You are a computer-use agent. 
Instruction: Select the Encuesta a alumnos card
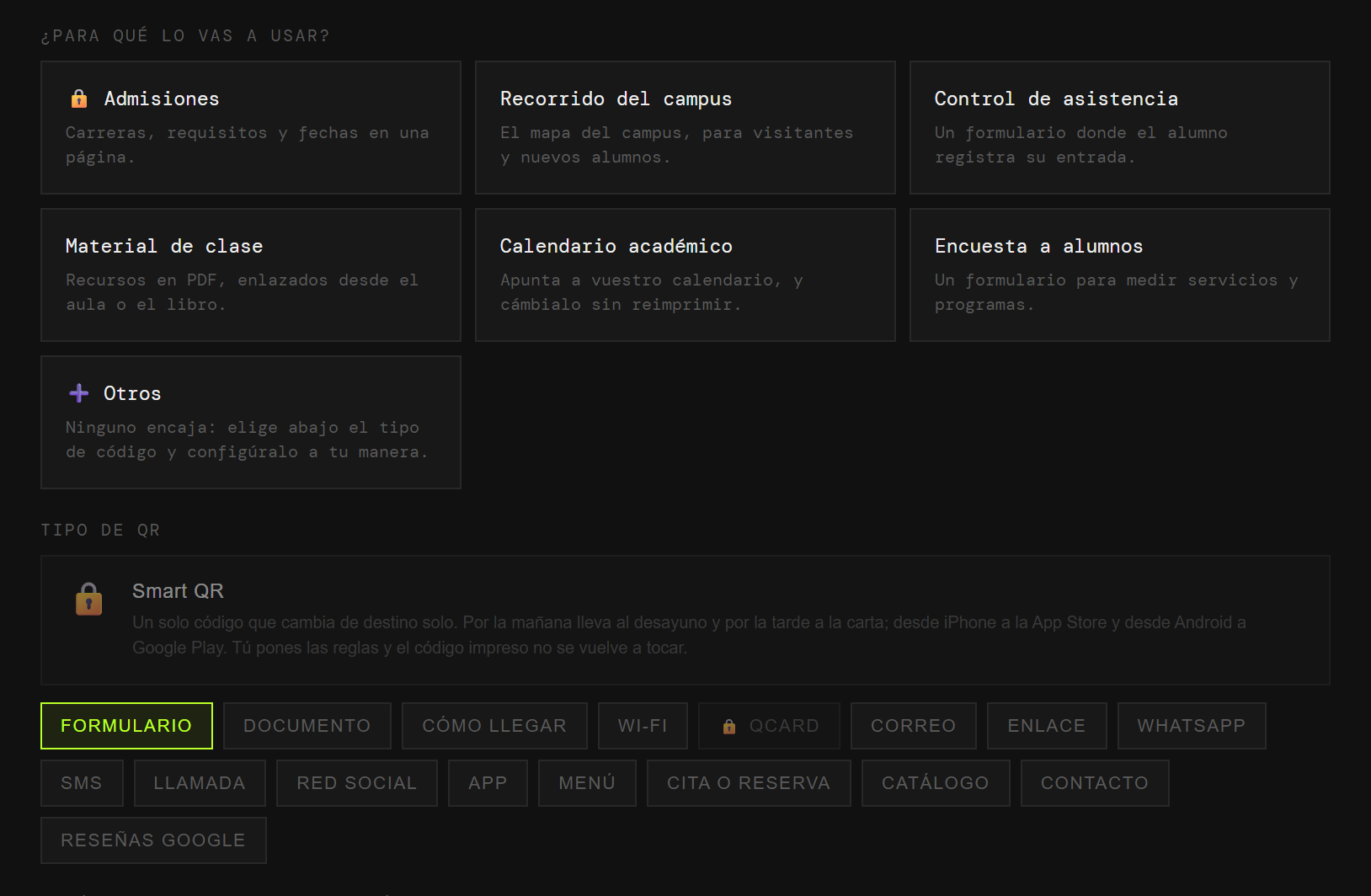point(1120,275)
